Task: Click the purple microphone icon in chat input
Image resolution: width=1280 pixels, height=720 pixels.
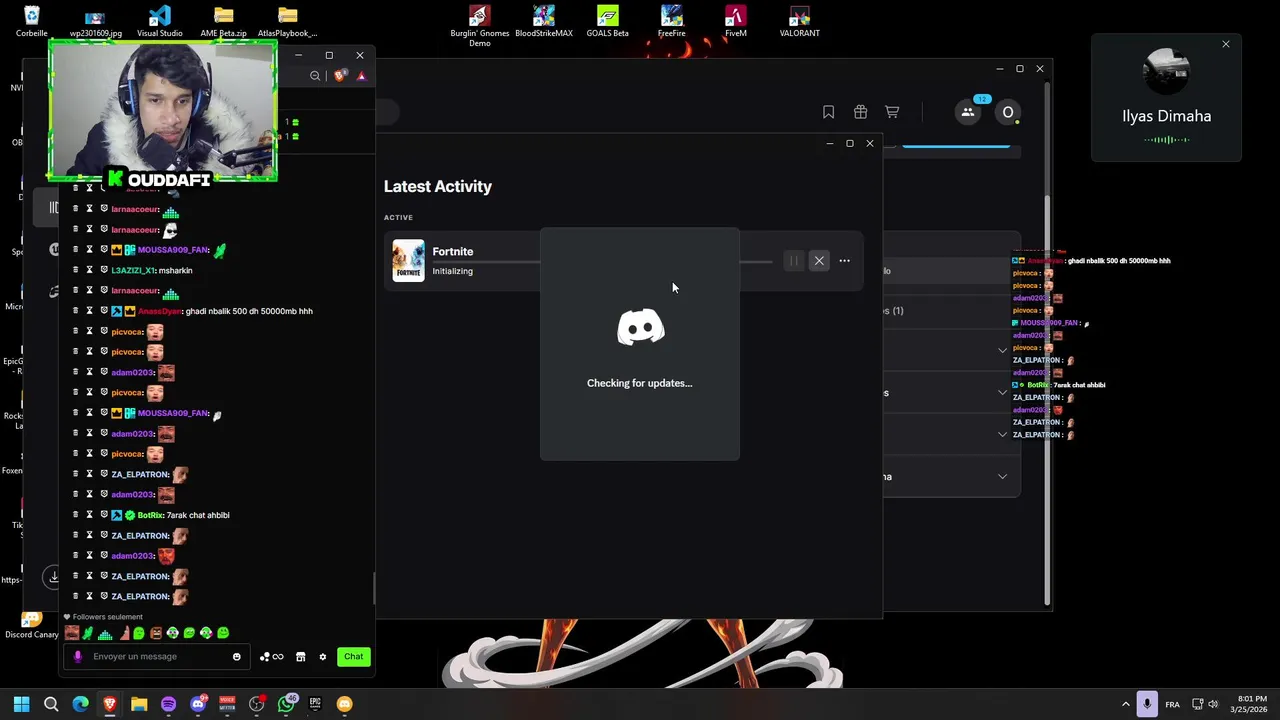Action: click(78, 657)
